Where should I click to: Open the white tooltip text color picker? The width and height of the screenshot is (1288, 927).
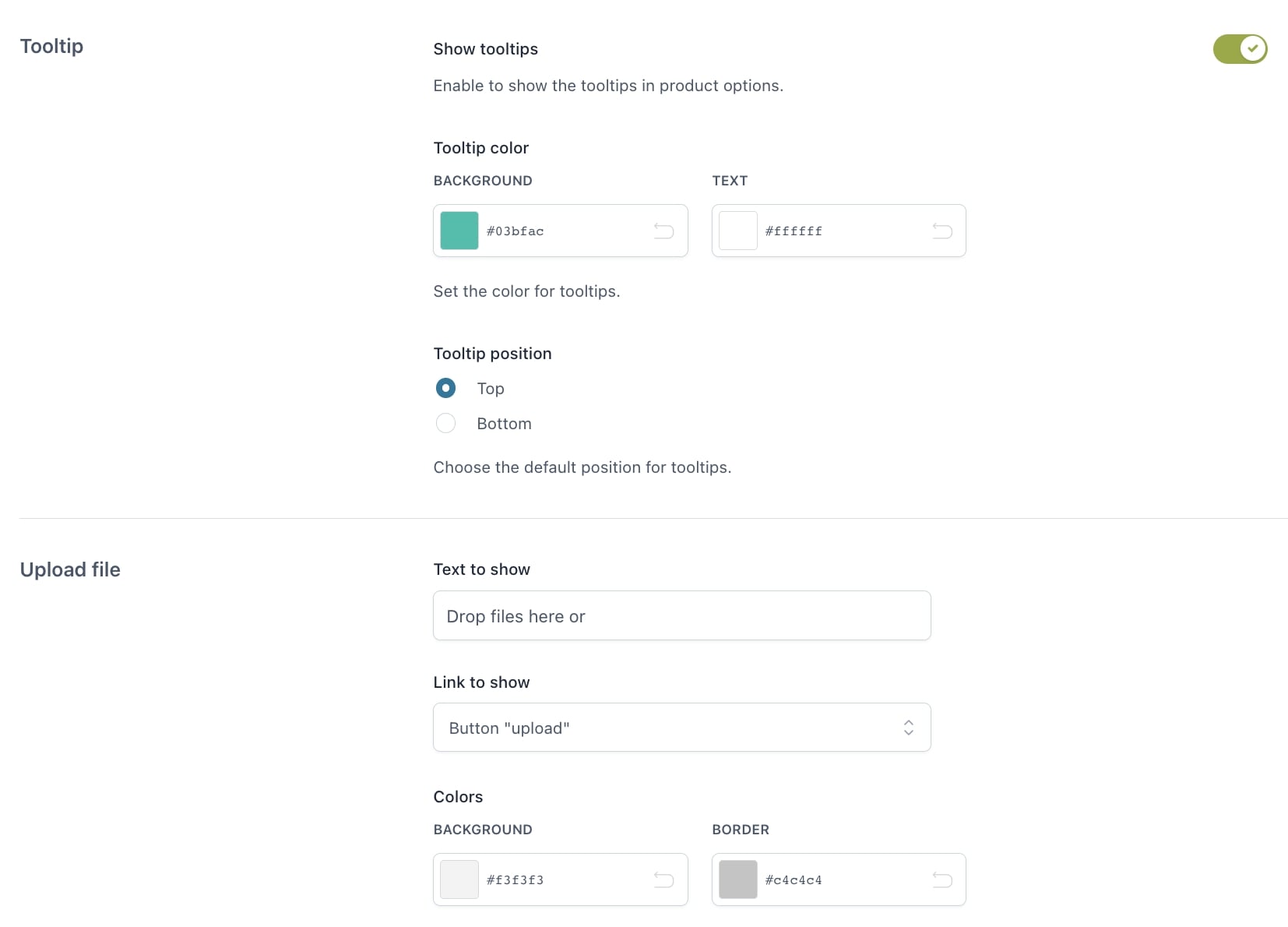pyautogui.click(x=737, y=231)
